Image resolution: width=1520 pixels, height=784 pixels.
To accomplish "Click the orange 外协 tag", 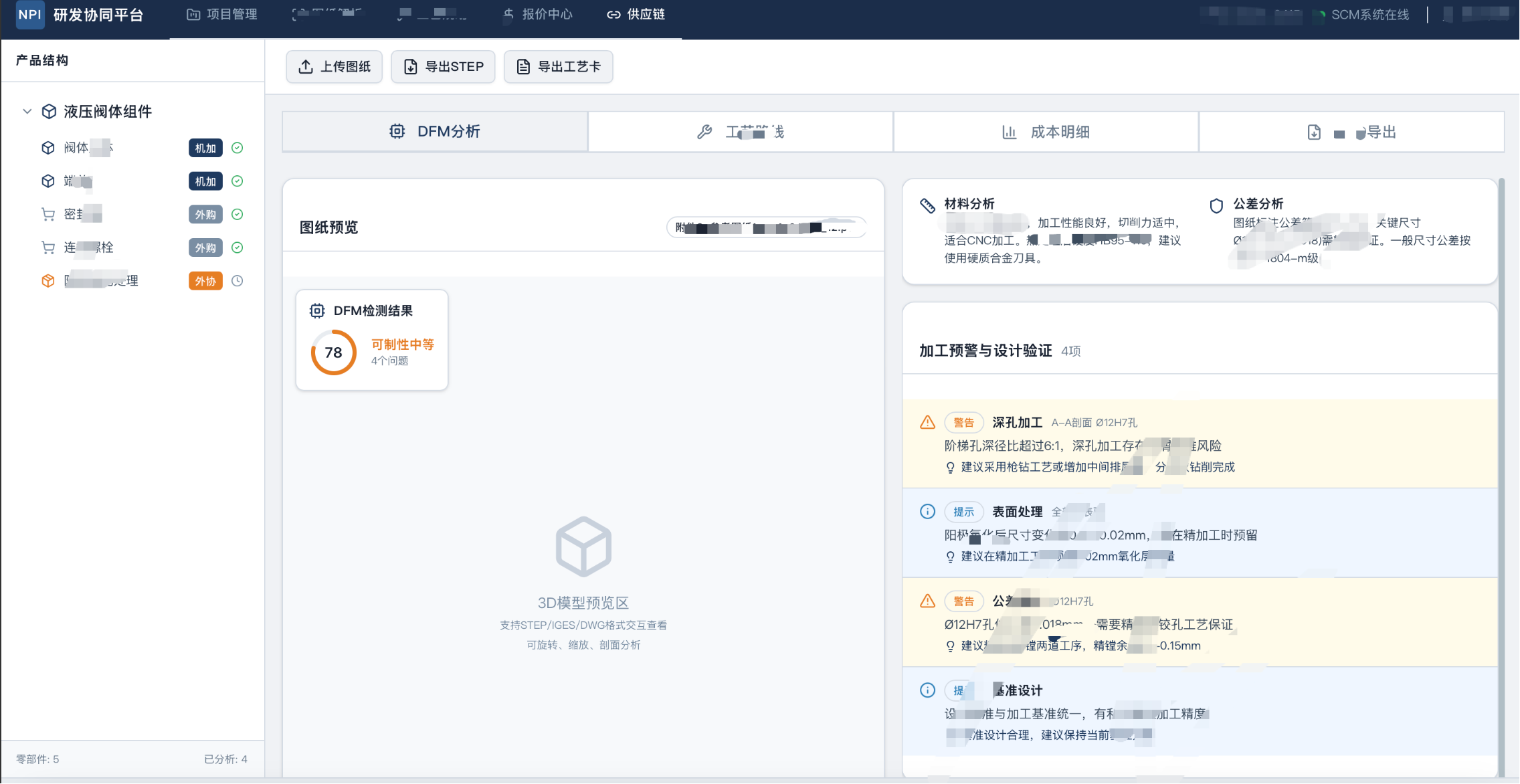I will pos(205,282).
